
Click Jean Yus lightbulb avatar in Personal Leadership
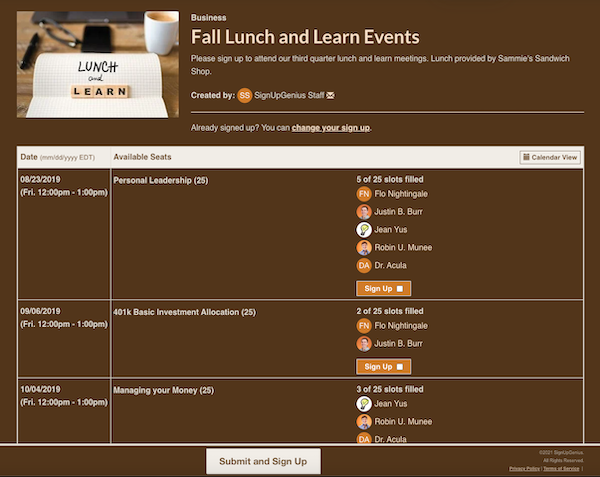coord(364,230)
